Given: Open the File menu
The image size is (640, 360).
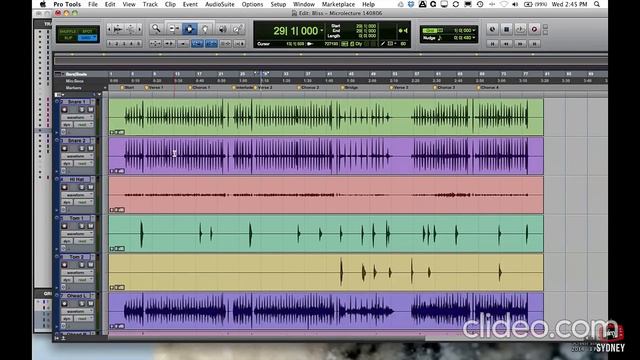Looking at the screenshot, I should coord(93,4).
